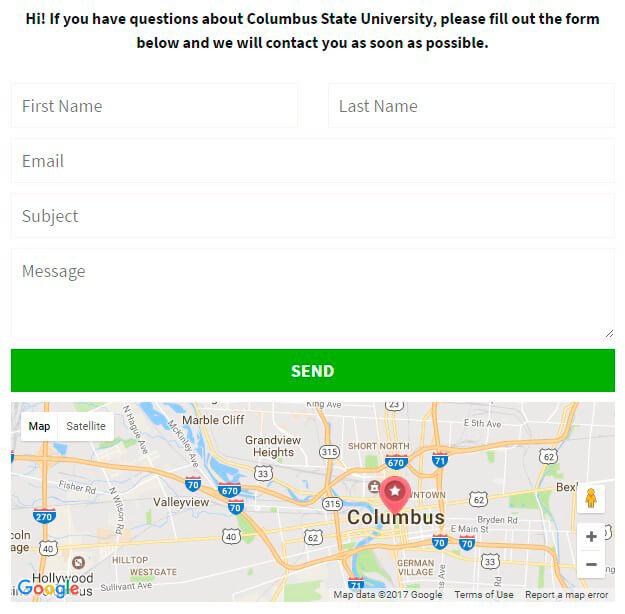This screenshot has width=625, height=614.
Task: Zoom out on the map
Action: click(591, 564)
